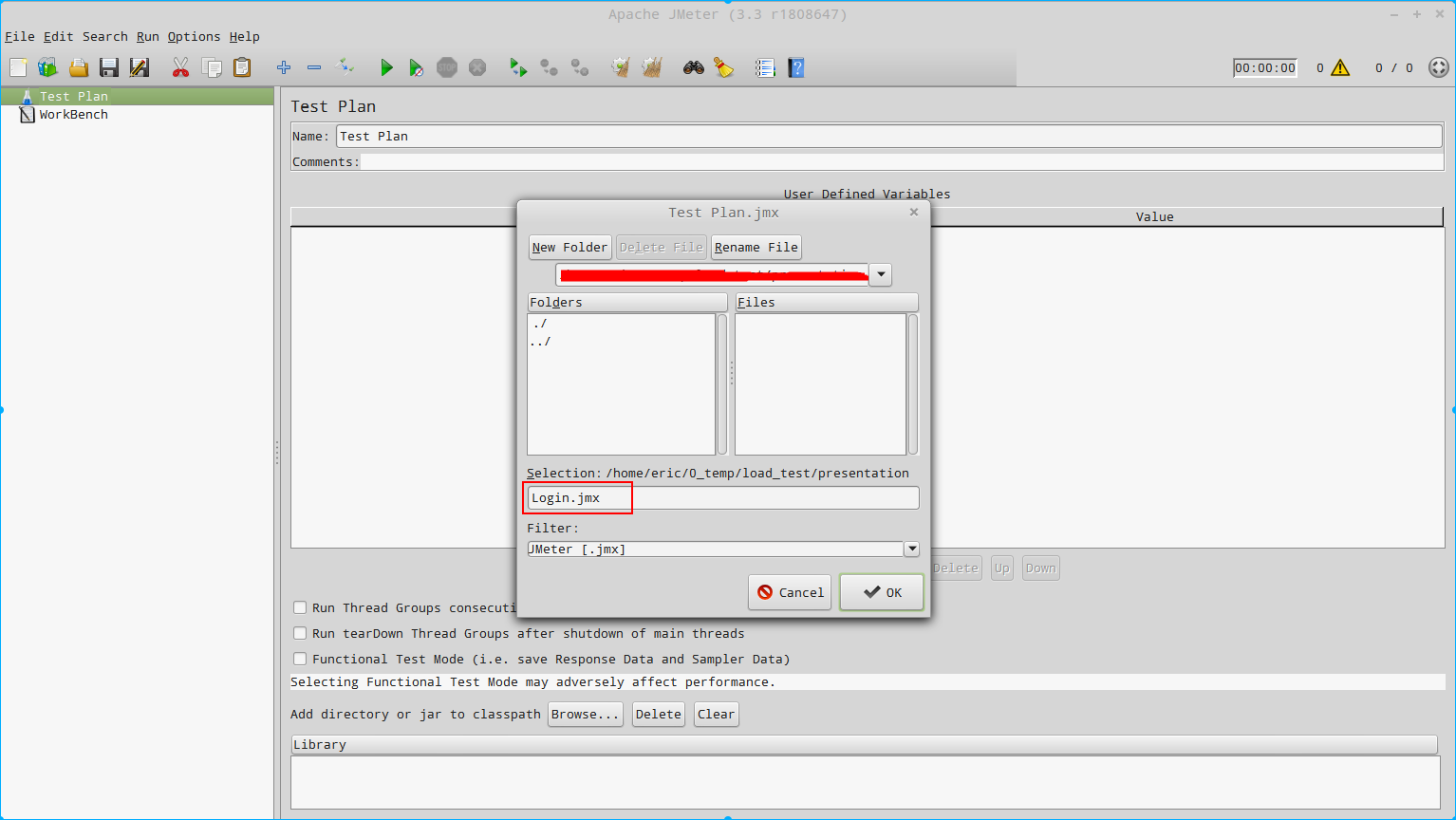
Task: Open the Edit menu
Action: (58, 36)
